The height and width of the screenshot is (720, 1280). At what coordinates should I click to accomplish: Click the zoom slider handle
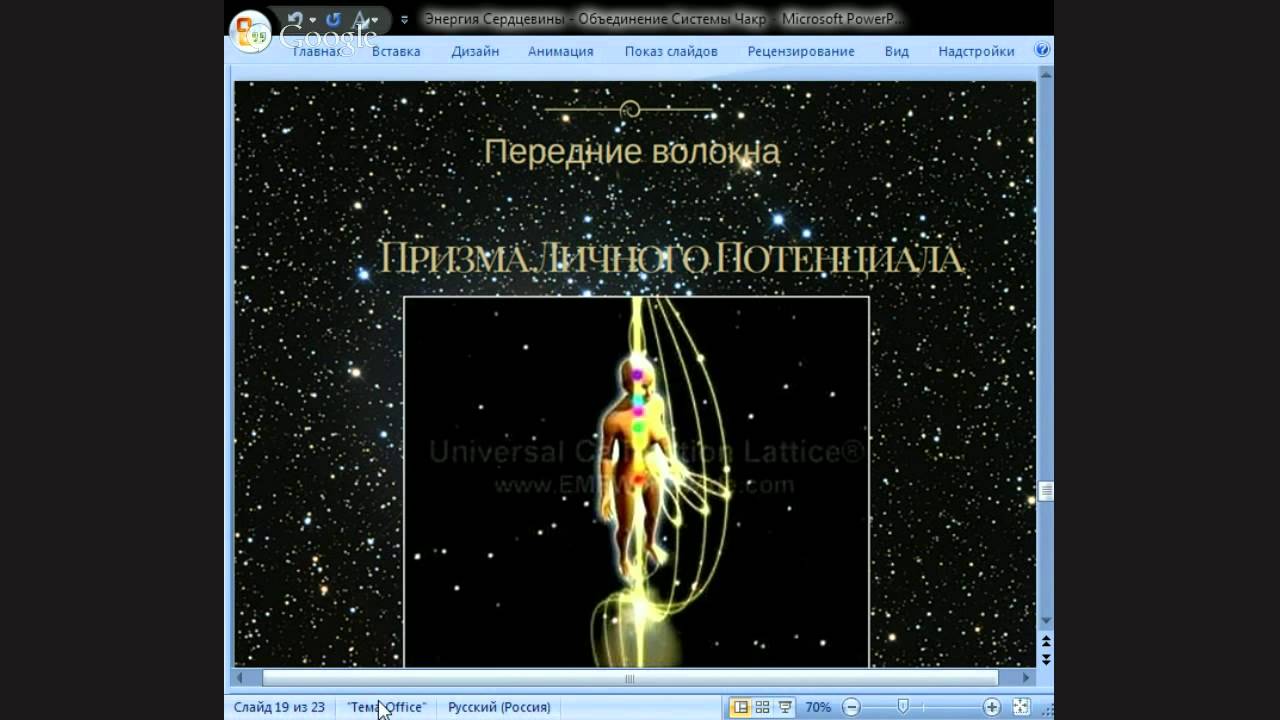pos(903,707)
